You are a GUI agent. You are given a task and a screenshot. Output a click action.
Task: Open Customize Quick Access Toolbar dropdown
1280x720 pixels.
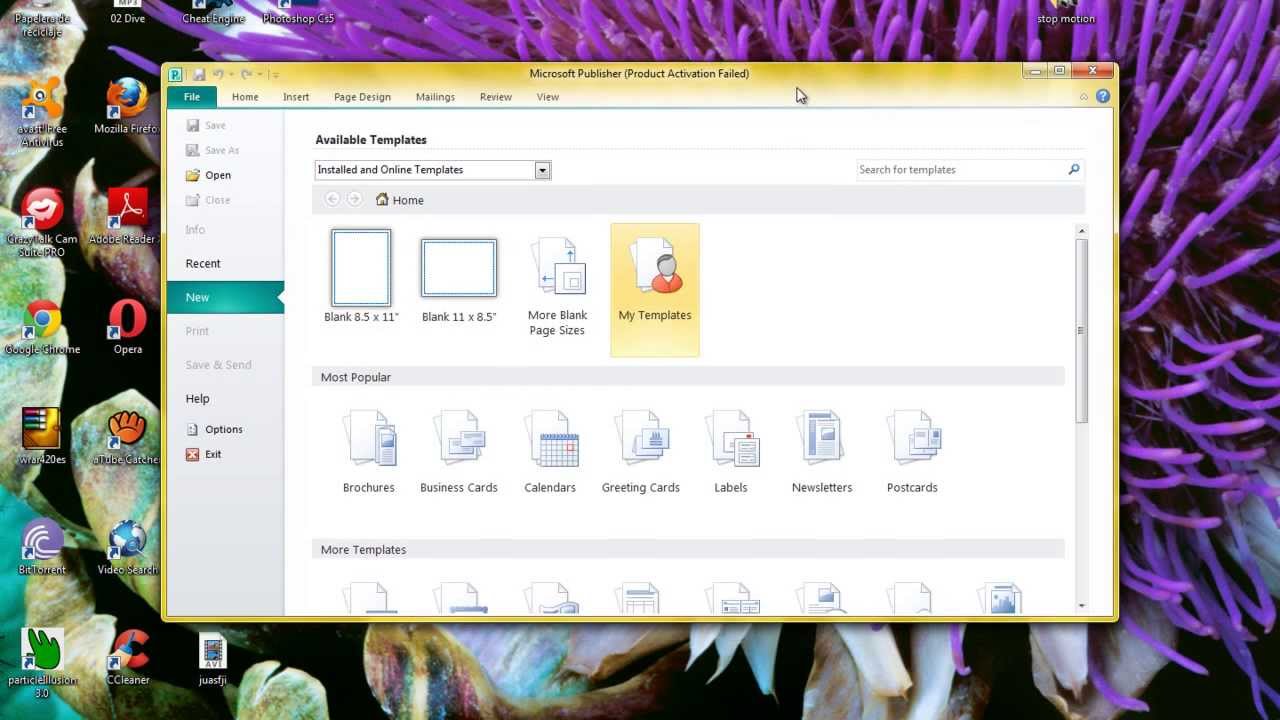pyautogui.click(x=275, y=74)
